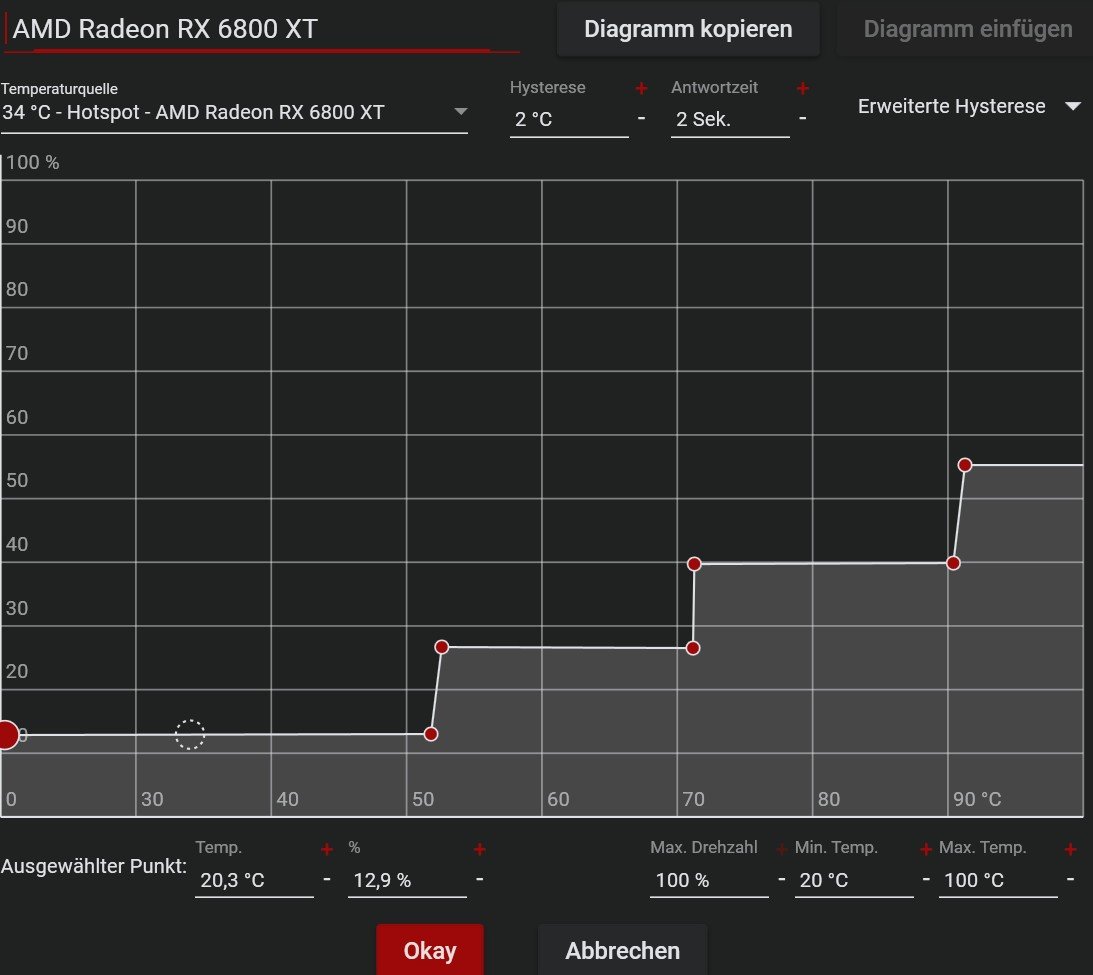Click the Diagramm einfügen button
Image resolution: width=1093 pixels, height=975 pixels.
(968, 29)
